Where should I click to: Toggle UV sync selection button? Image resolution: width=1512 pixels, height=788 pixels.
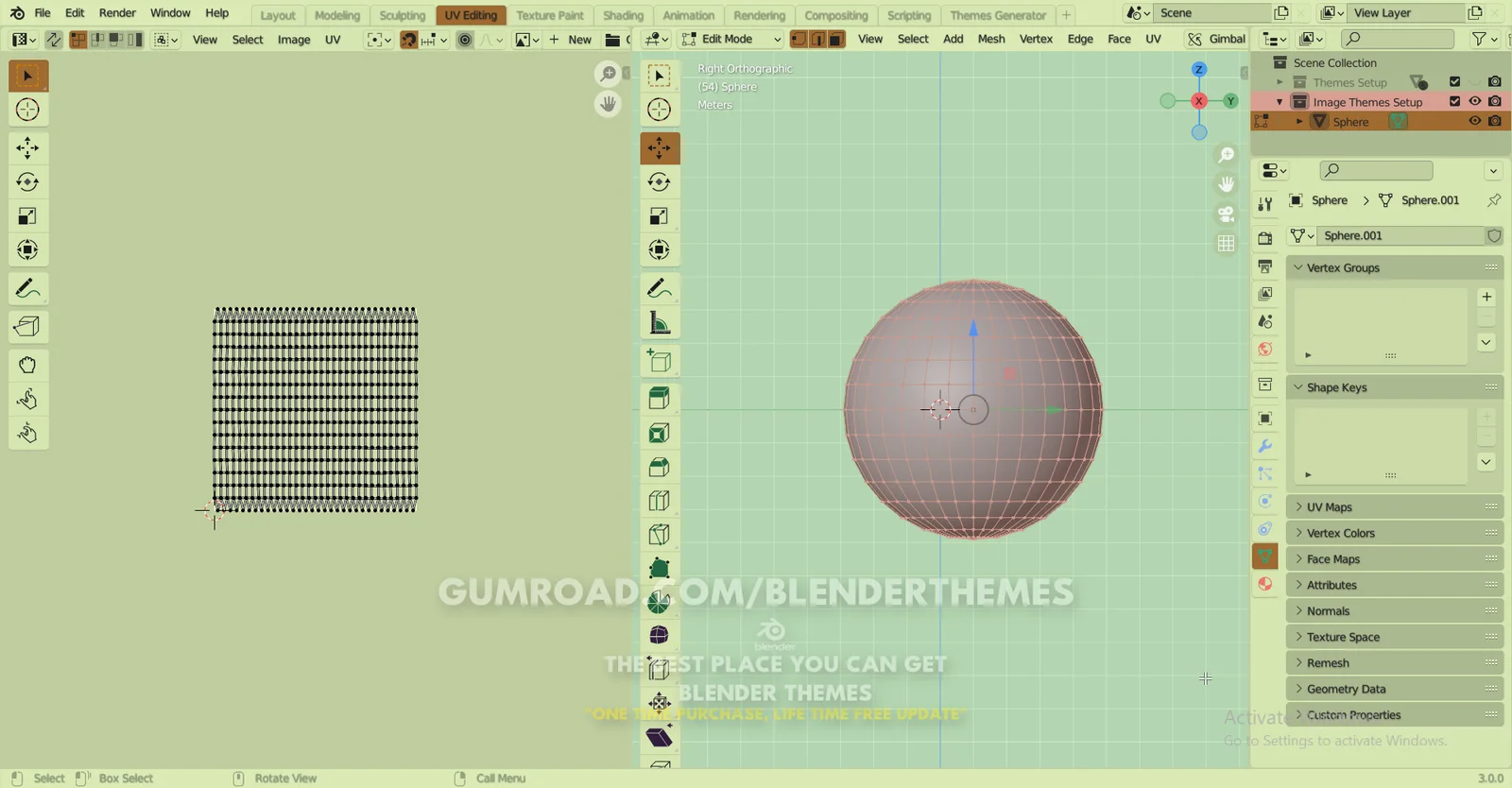click(x=53, y=40)
